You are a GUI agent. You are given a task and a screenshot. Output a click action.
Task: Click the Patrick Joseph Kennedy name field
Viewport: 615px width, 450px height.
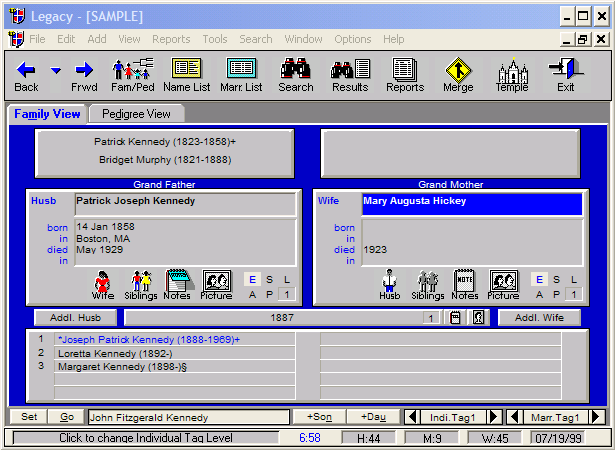[x=186, y=204]
